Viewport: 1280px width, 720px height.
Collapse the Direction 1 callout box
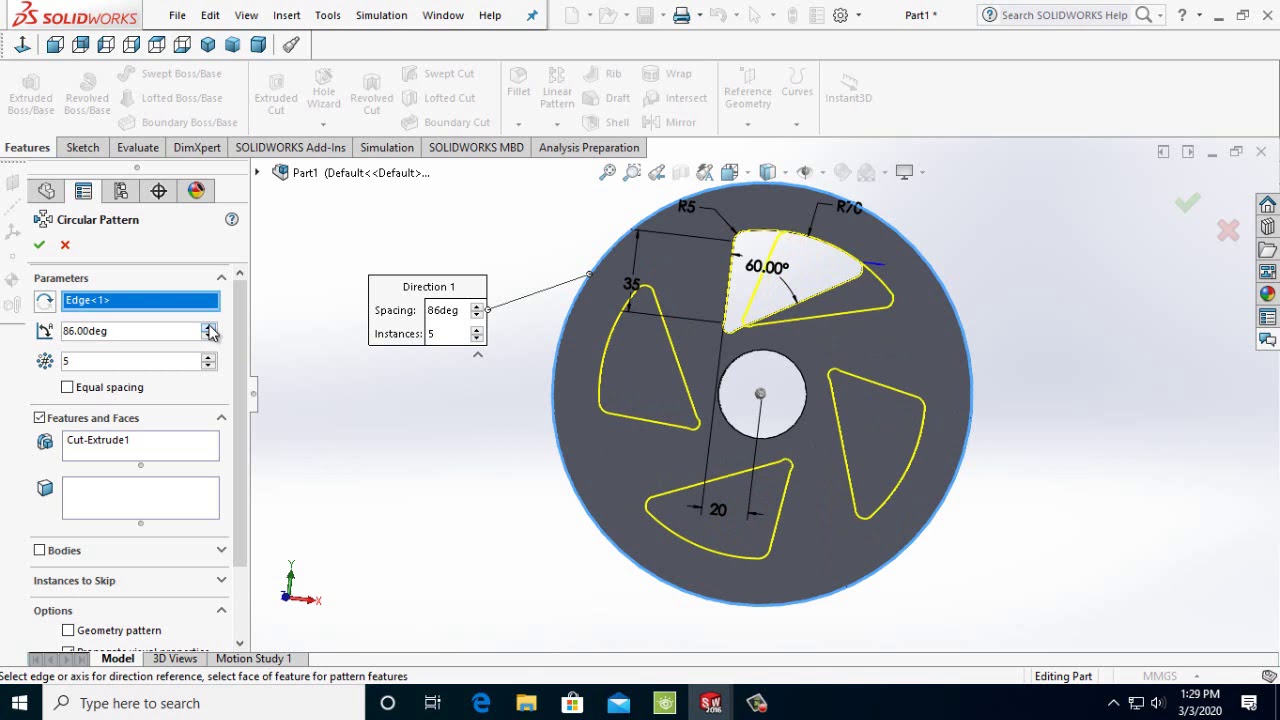(478, 354)
